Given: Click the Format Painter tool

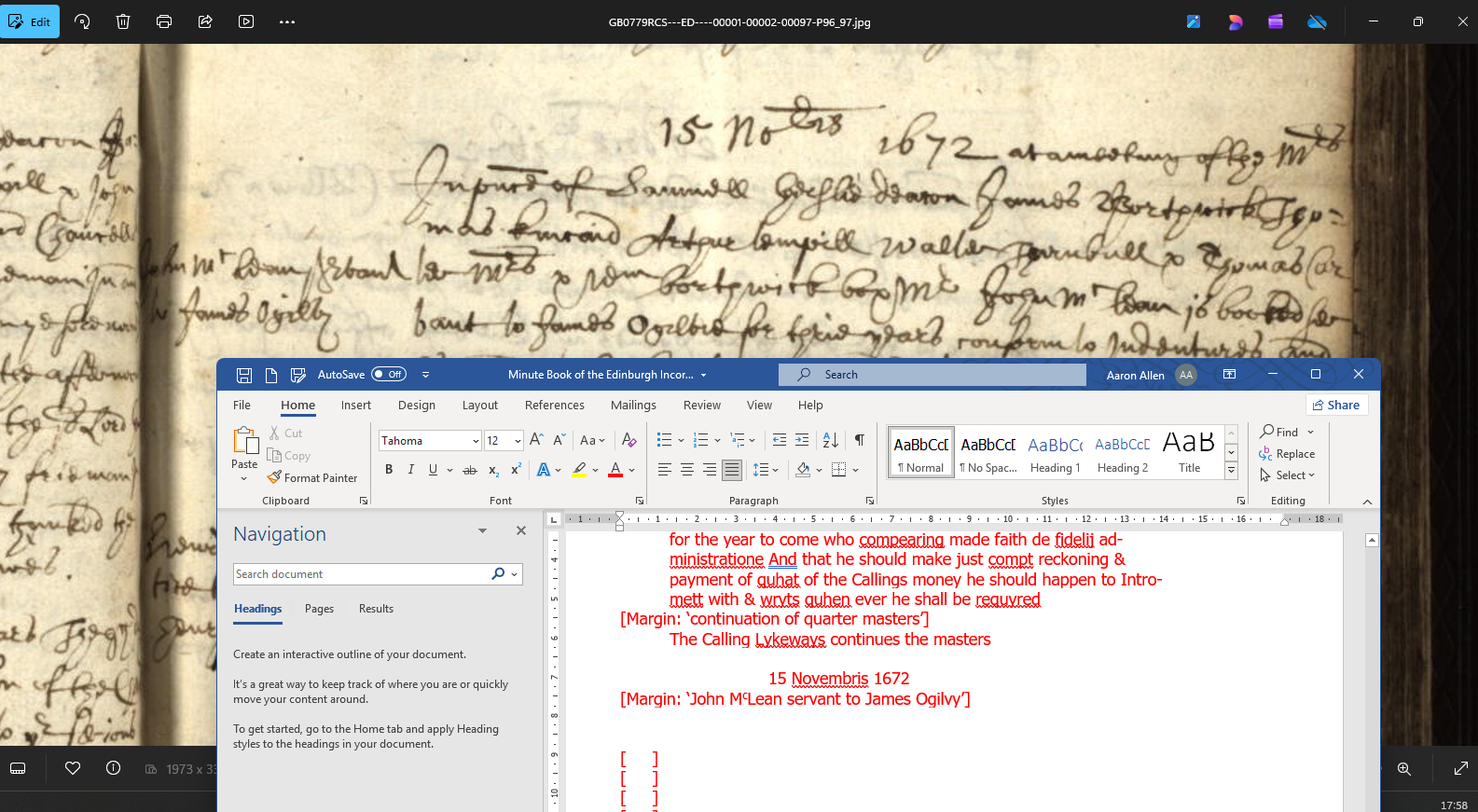Looking at the screenshot, I should tap(312, 478).
